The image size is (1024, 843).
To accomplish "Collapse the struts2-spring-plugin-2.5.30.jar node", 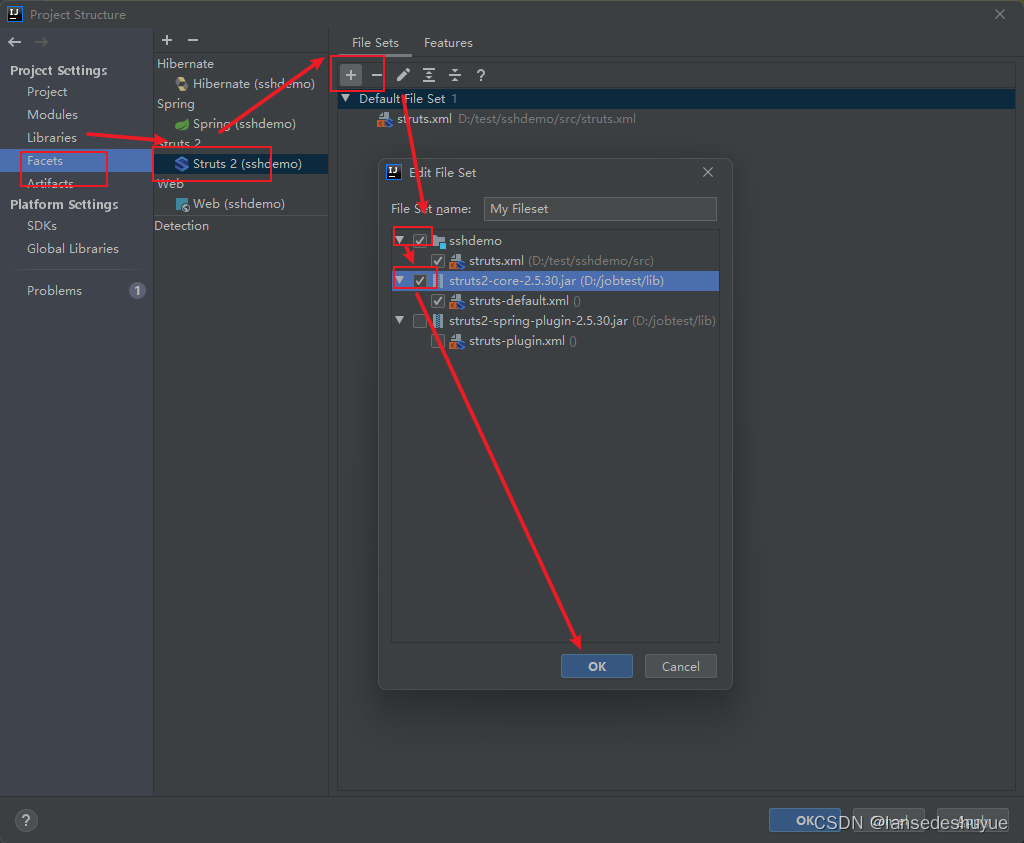I will click(400, 321).
